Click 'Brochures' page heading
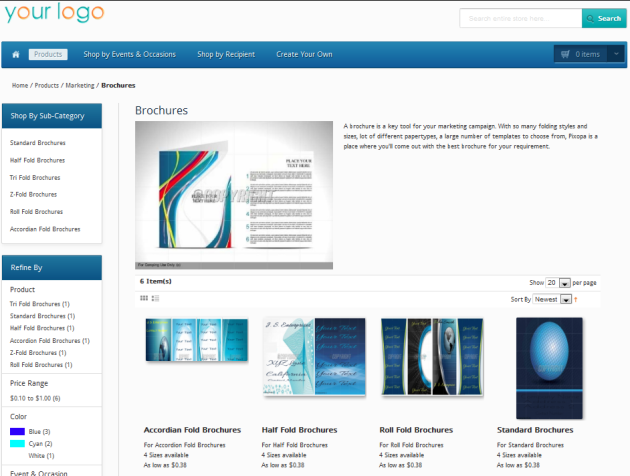This screenshot has width=630, height=476. click(x=162, y=110)
